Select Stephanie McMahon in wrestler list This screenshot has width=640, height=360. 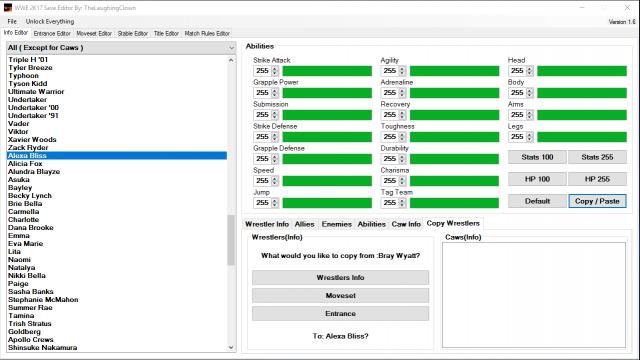point(117,300)
